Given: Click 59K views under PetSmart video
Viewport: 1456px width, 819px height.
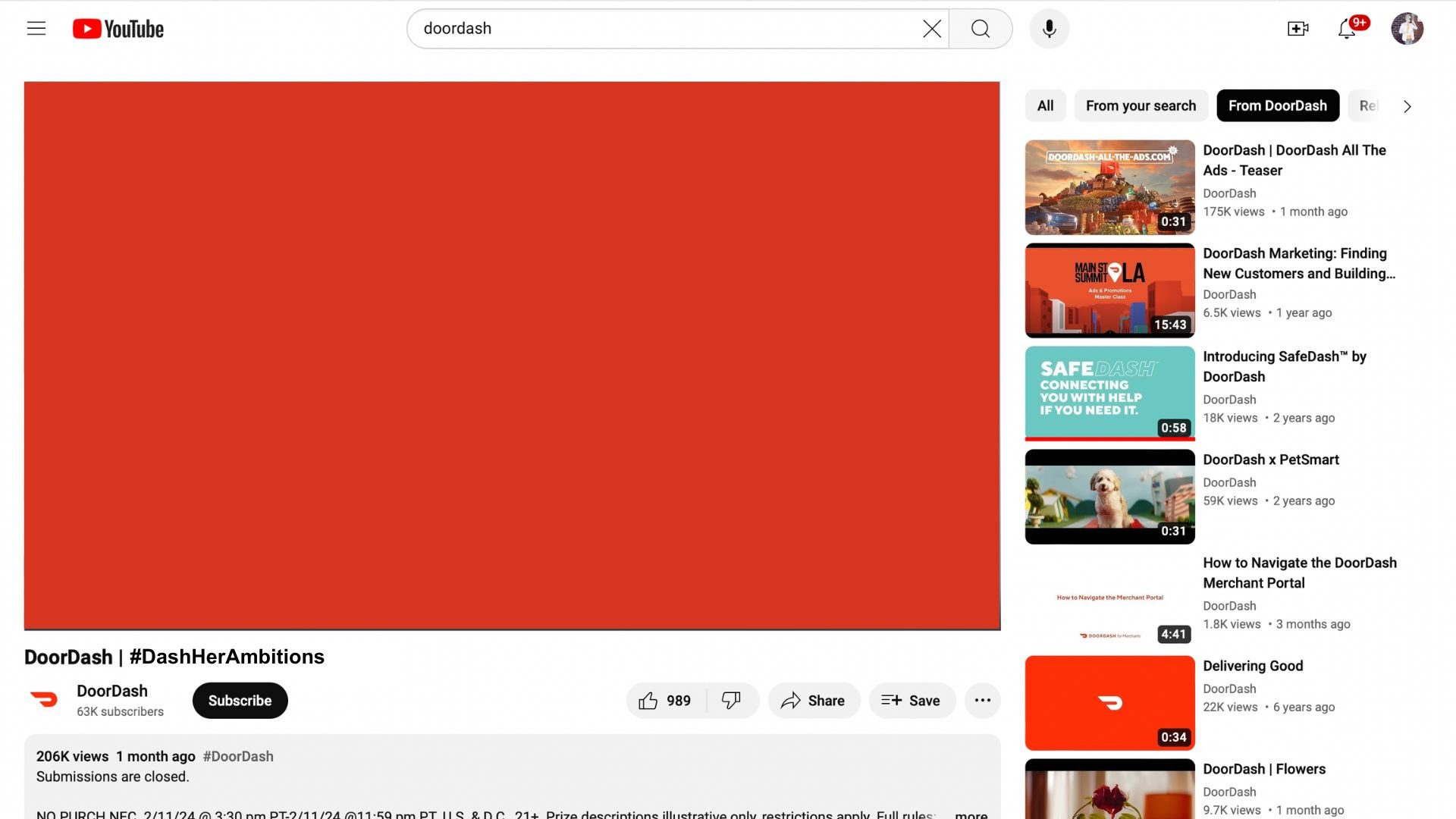Looking at the screenshot, I should tap(1230, 500).
